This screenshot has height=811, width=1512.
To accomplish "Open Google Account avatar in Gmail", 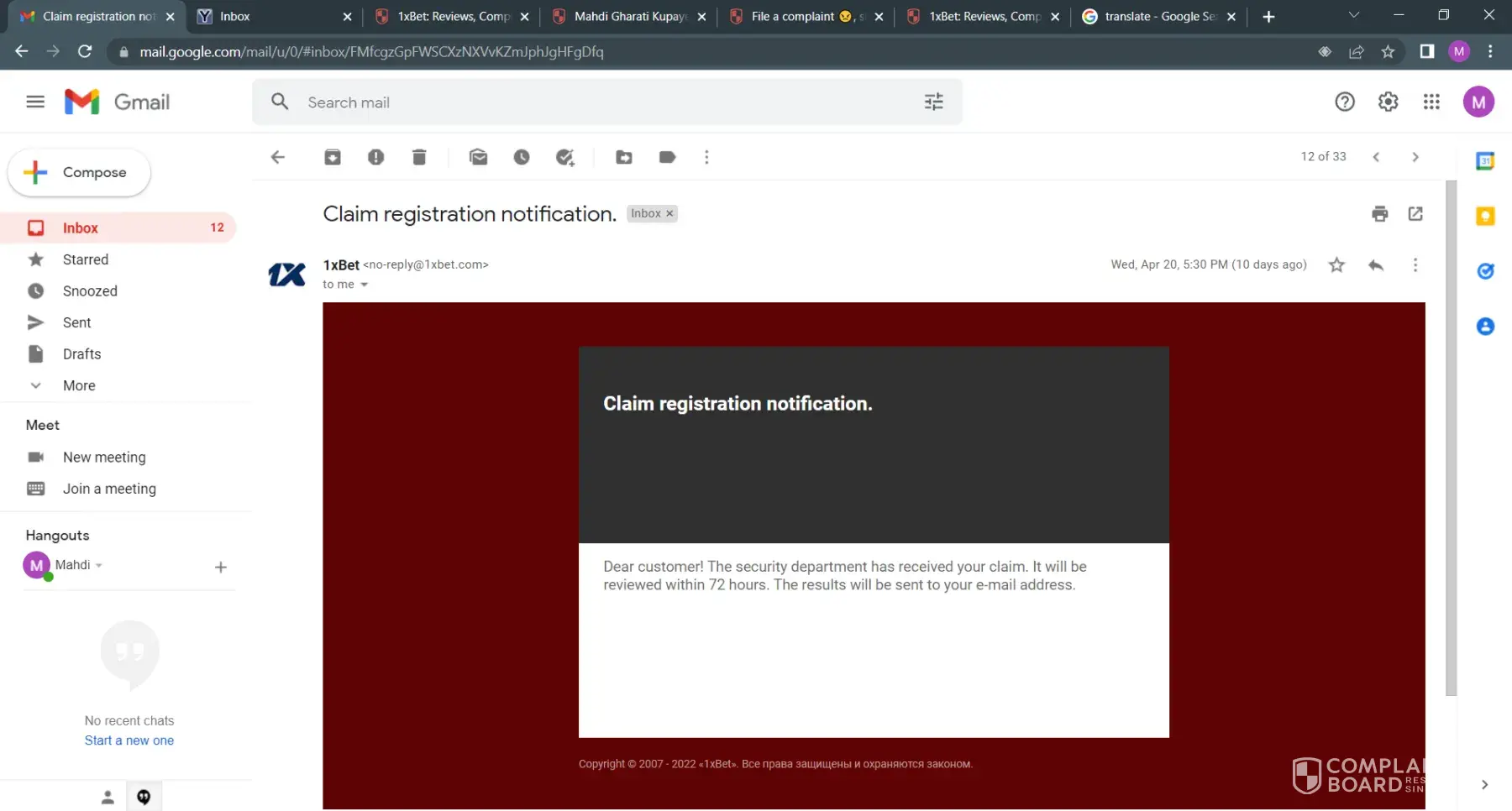I will click(x=1478, y=102).
